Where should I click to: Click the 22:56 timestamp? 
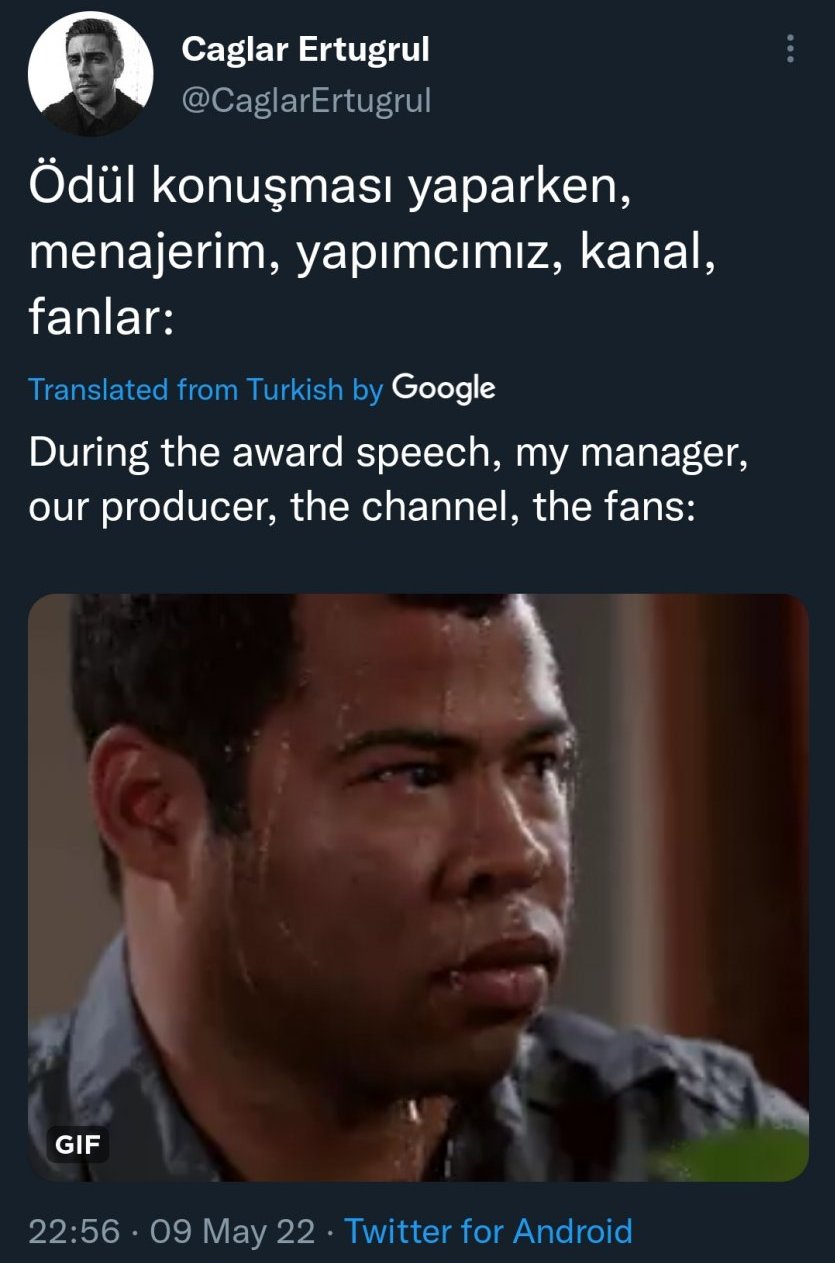[74, 1230]
